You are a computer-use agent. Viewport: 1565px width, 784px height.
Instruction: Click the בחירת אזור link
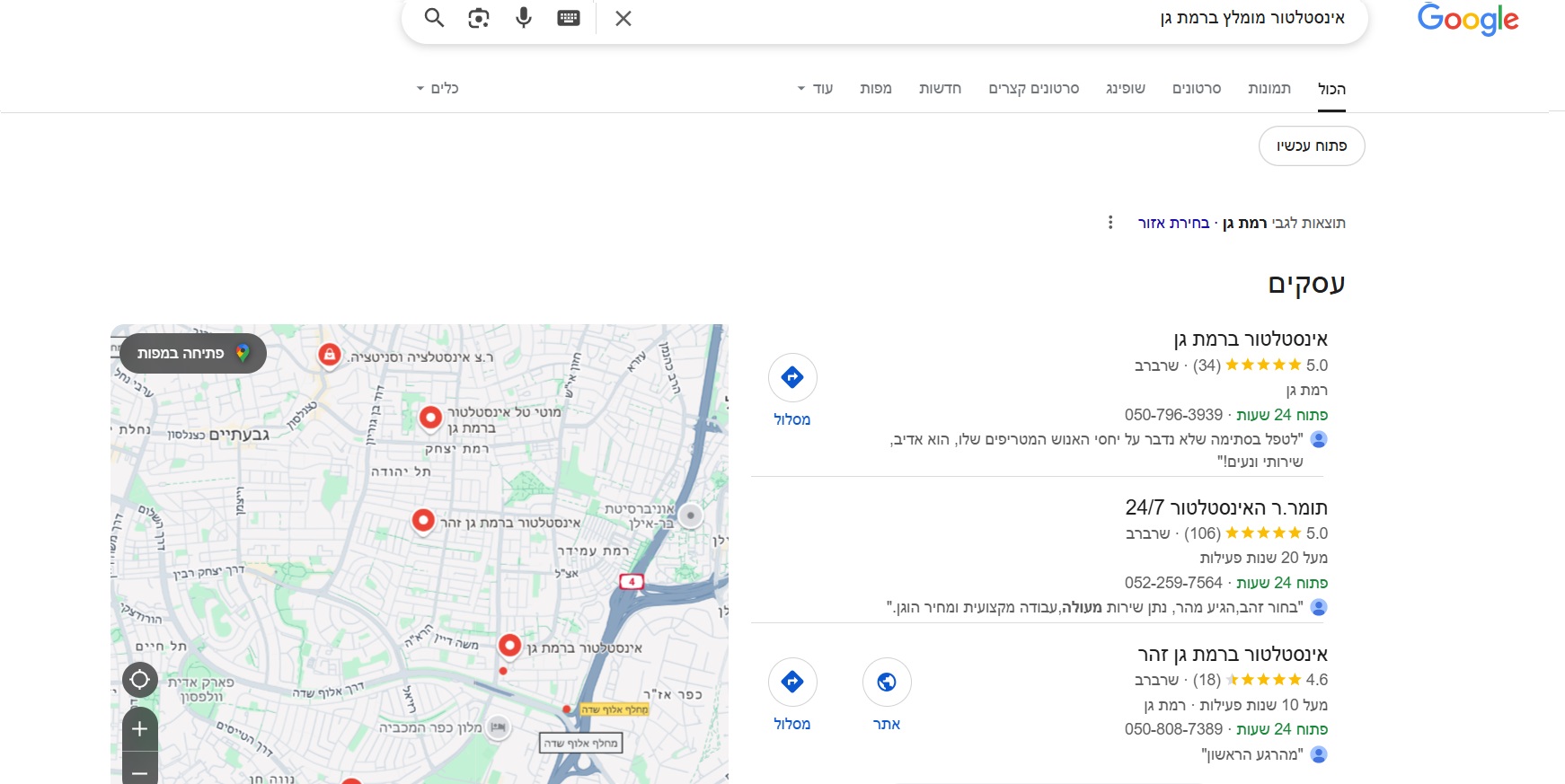click(x=1174, y=223)
